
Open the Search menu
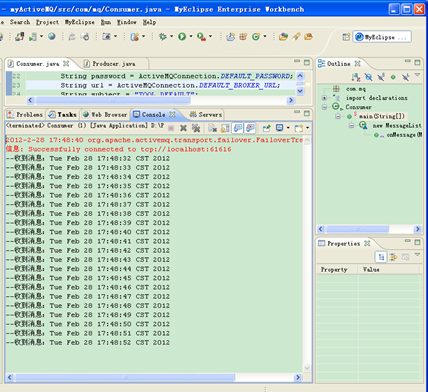pyautogui.click(x=20, y=22)
